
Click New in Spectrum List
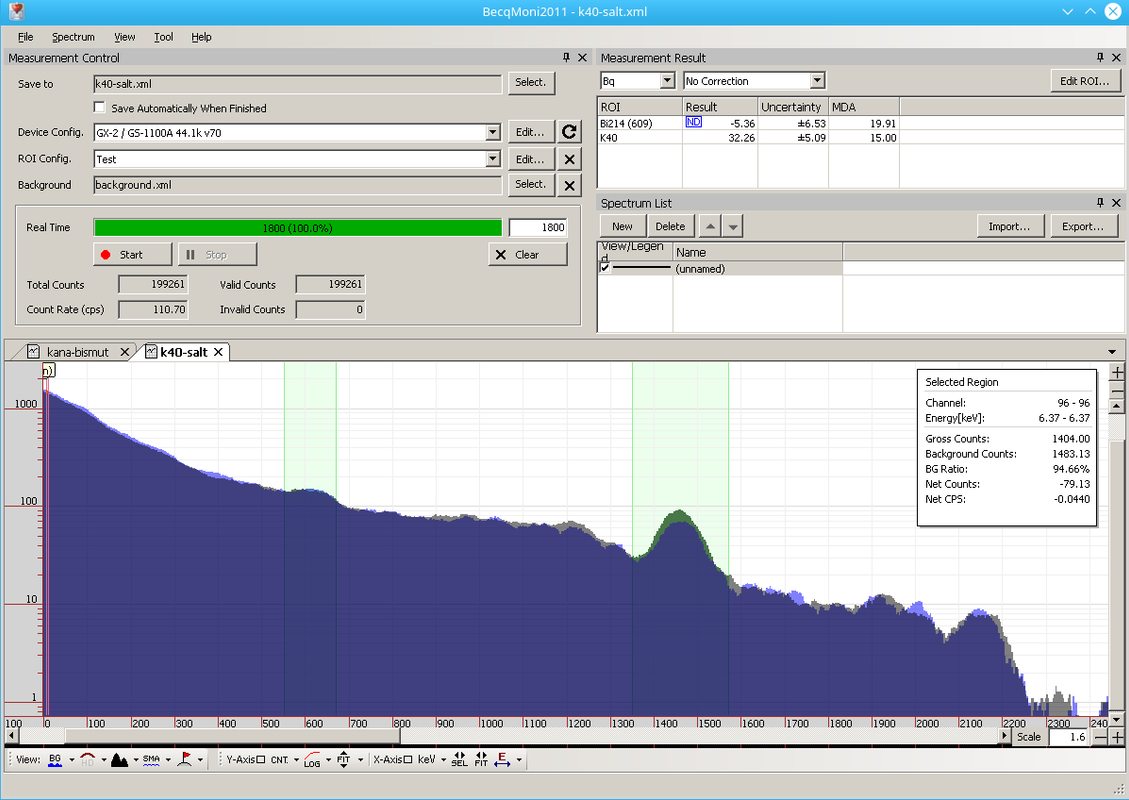tap(622, 226)
